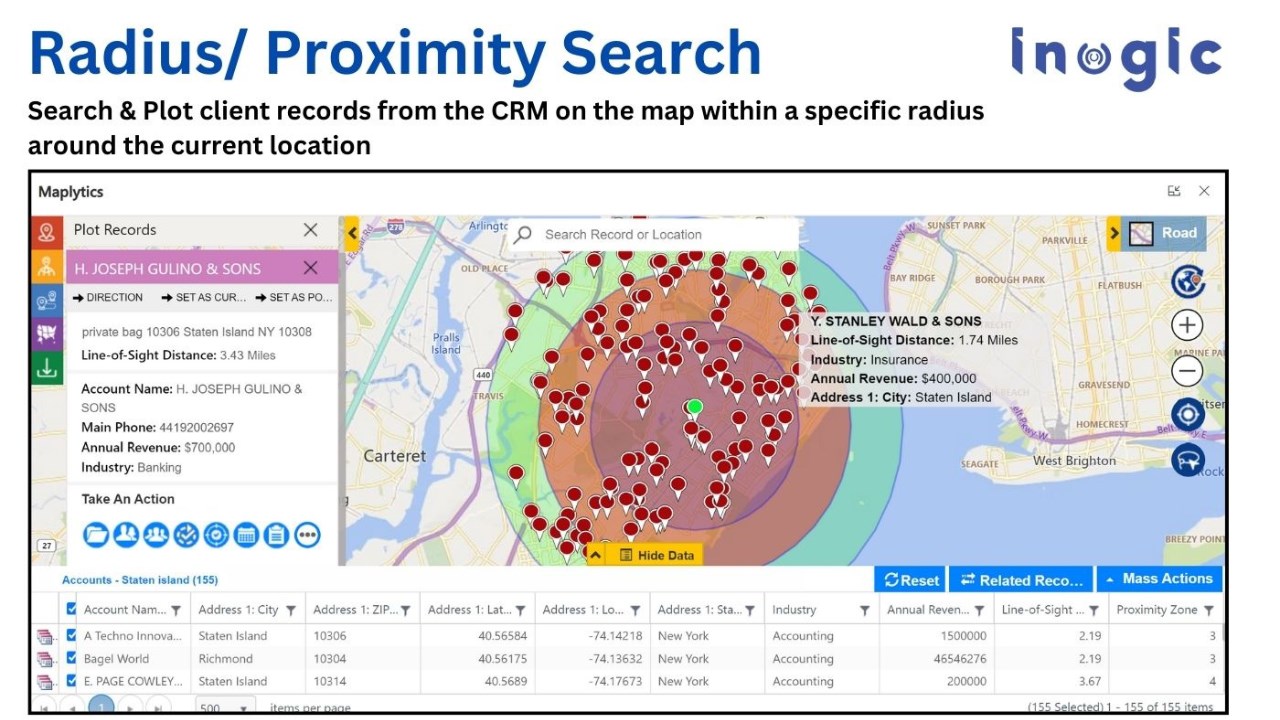The width and height of the screenshot is (1280, 720).
Task: Click the Search Record or Location field
Action: pyautogui.click(x=655, y=235)
